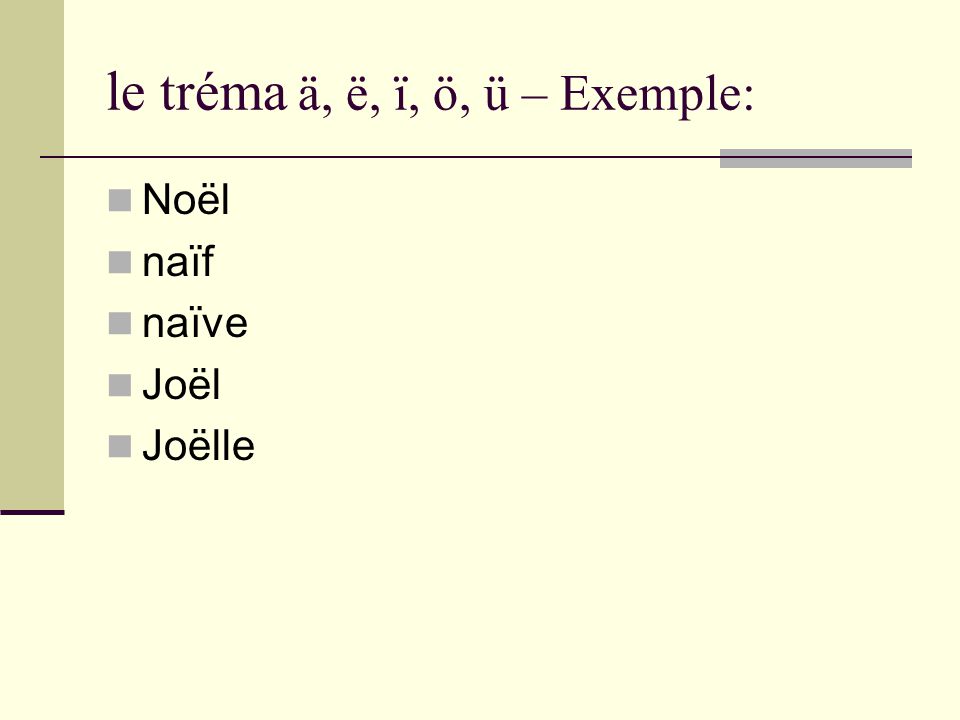Select the bullet marker beside naïve
960x720 pixels.
120,324
